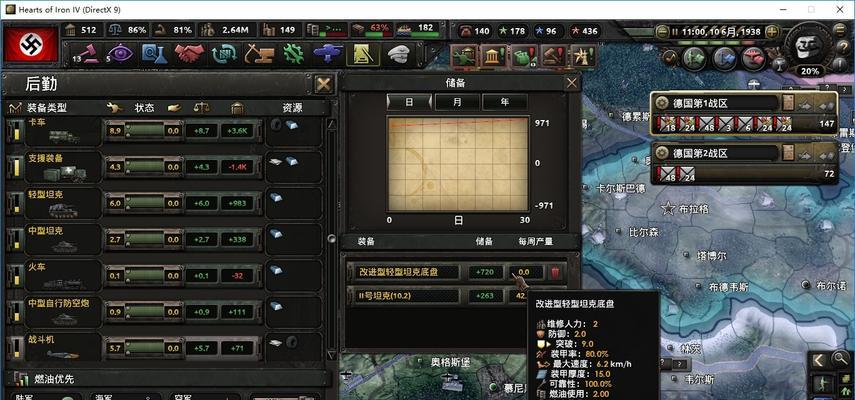855x400 pixels.
Task: Close the 储备 stockpile window
Action: pos(571,83)
